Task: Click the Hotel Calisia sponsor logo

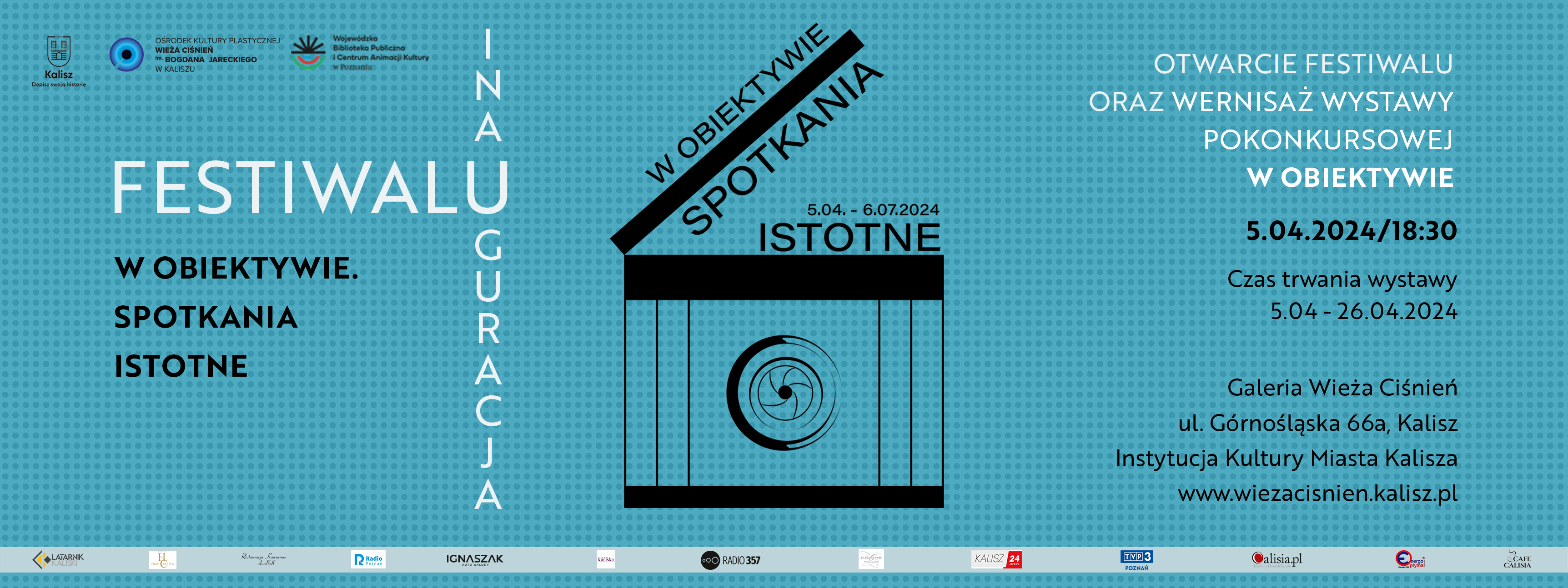Action: click(x=162, y=559)
